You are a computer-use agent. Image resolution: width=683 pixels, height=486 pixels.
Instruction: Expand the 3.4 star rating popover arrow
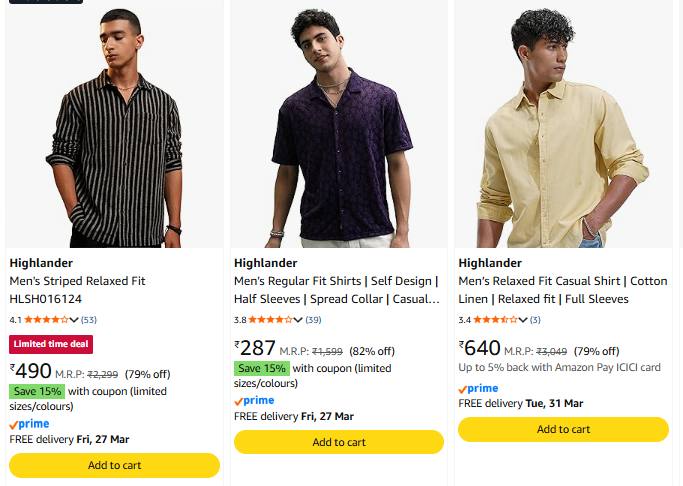pyautogui.click(x=522, y=320)
